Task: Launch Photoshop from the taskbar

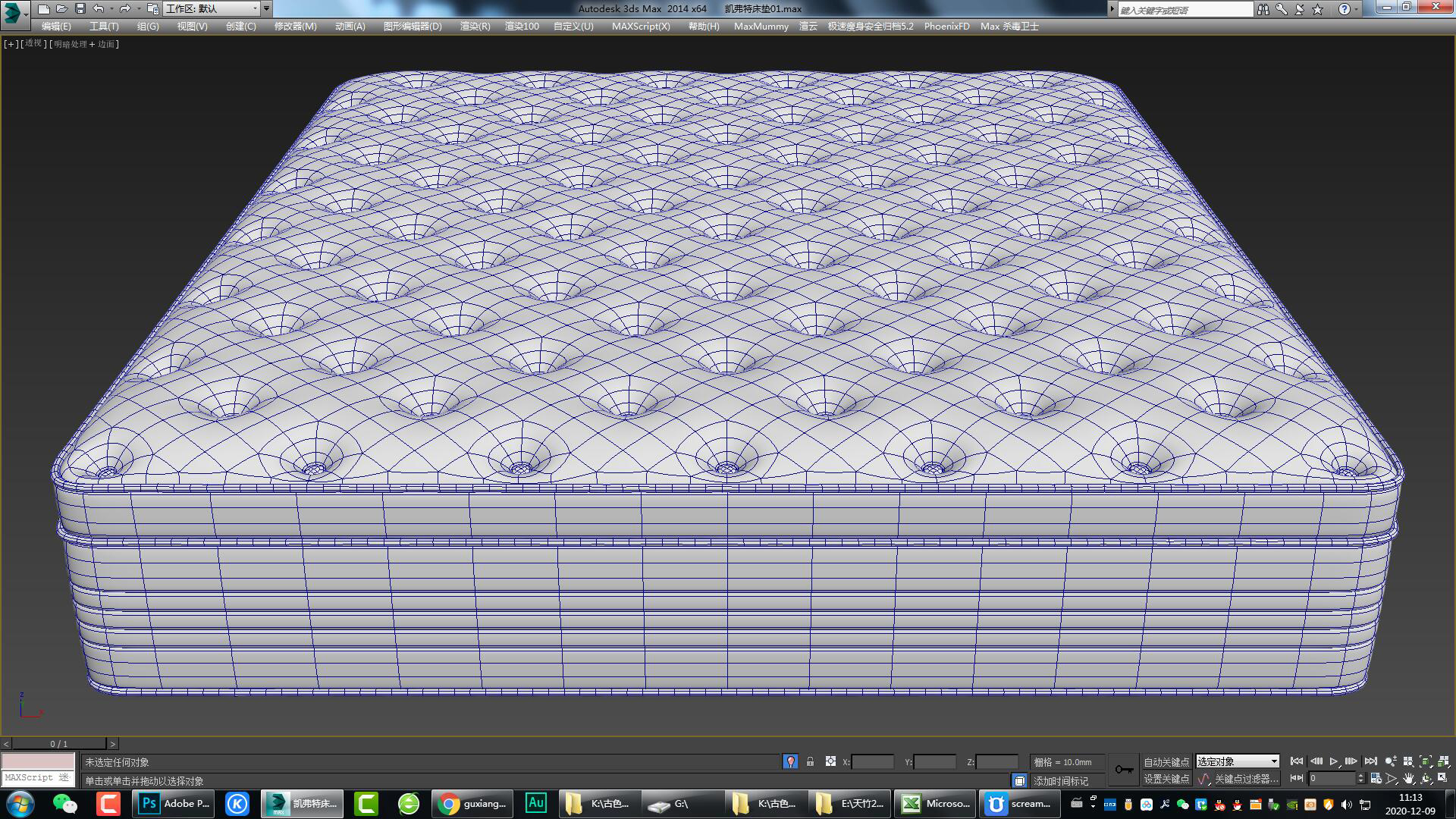Action: click(x=173, y=803)
